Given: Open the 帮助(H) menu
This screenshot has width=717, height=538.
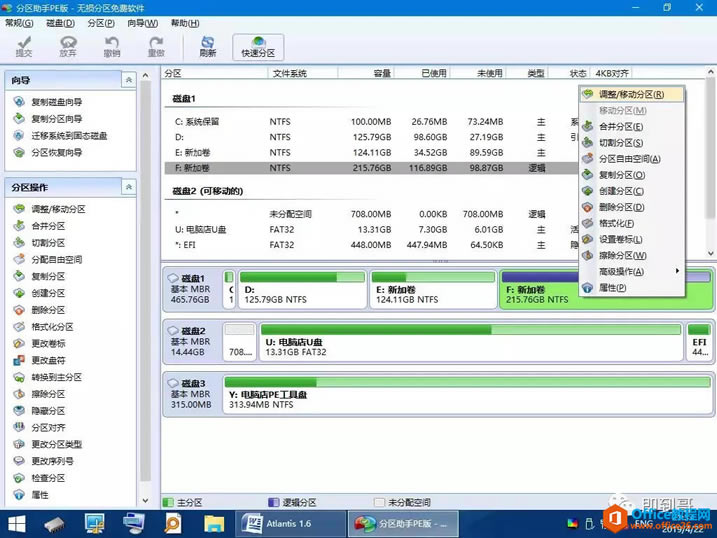Looking at the screenshot, I should pos(185,23).
